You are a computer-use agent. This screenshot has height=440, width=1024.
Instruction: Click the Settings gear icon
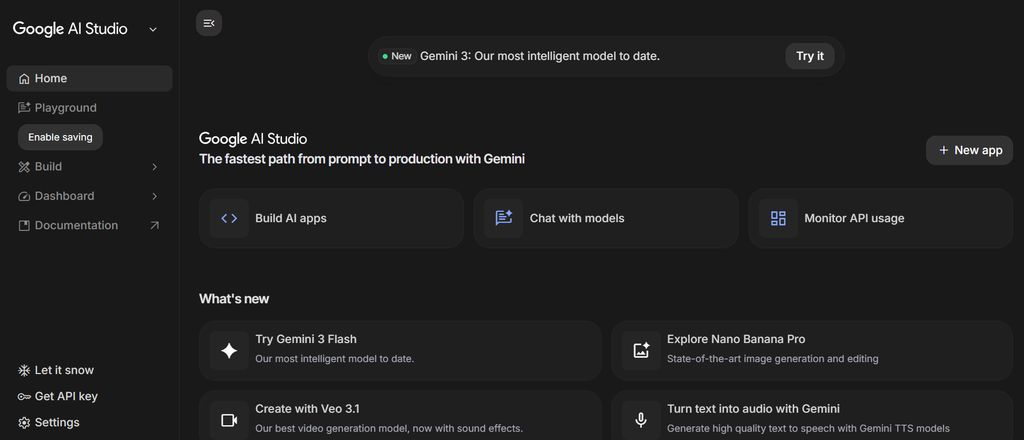(24, 423)
